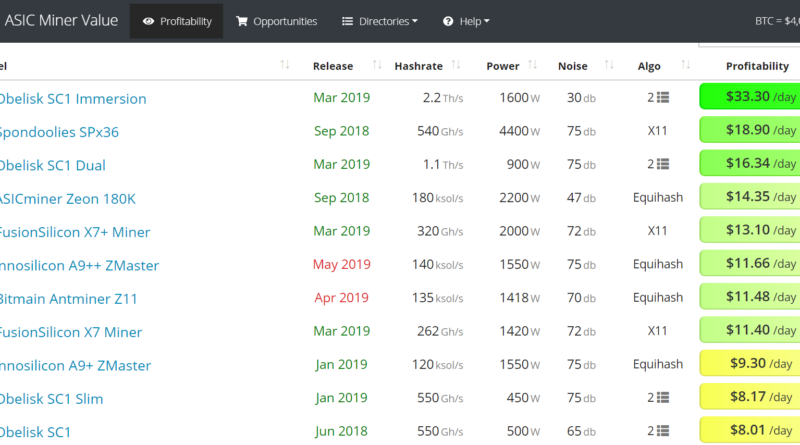
Task: Sort table by Hashrate column arrows
Action: click(x=456, y=65)
